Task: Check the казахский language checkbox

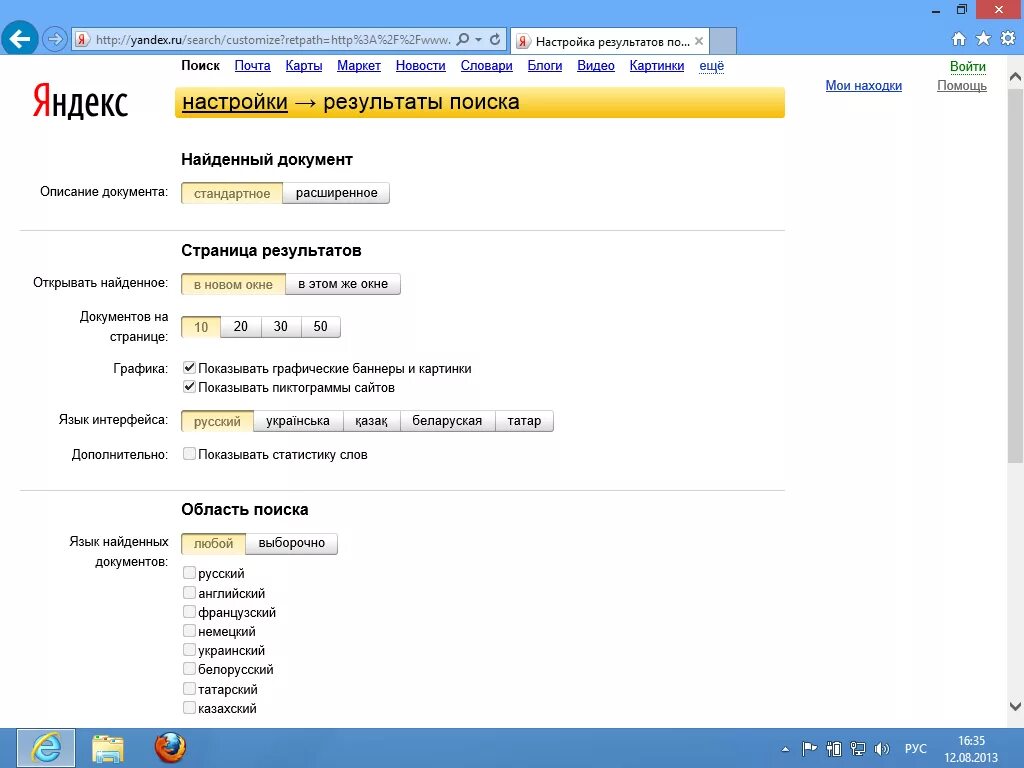Action: 189,707
